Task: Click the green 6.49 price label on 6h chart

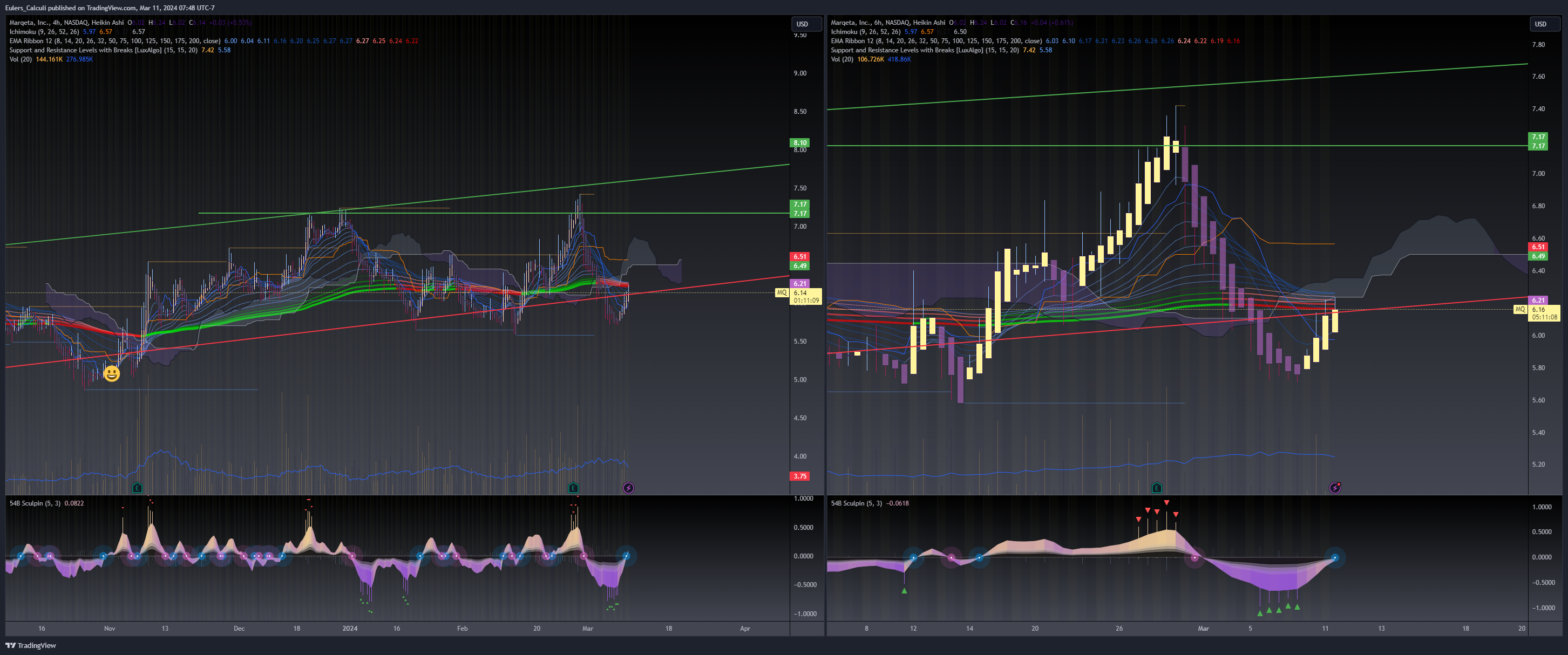Action: pos(1538,256)
